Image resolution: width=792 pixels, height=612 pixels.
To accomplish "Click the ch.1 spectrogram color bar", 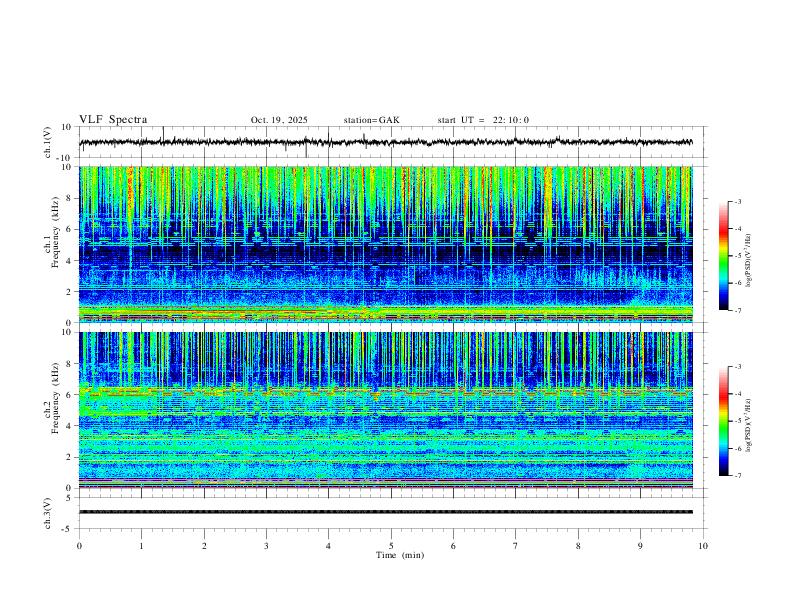I will [x=724, y=256].
